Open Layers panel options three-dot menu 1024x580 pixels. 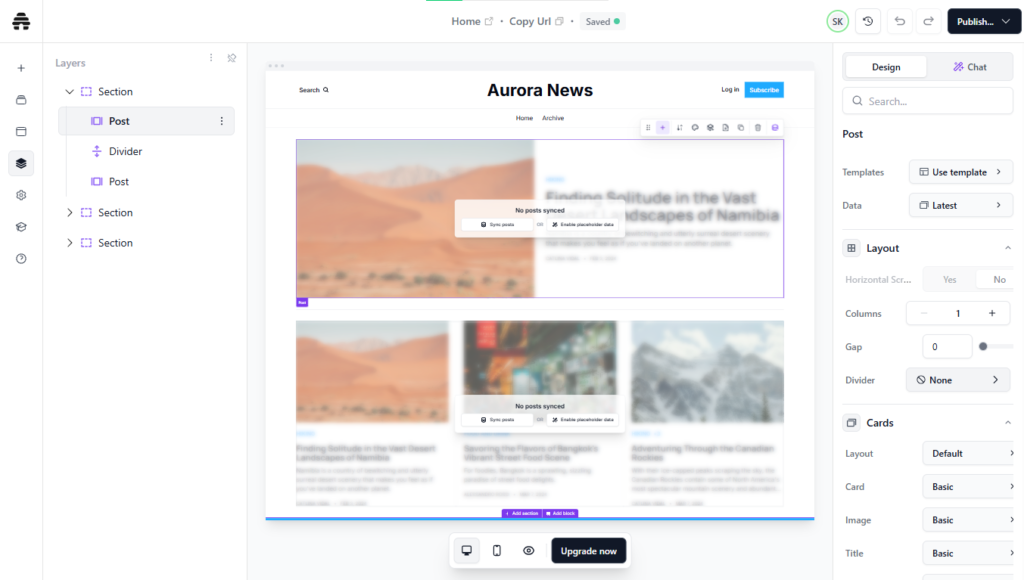point(211,57)
